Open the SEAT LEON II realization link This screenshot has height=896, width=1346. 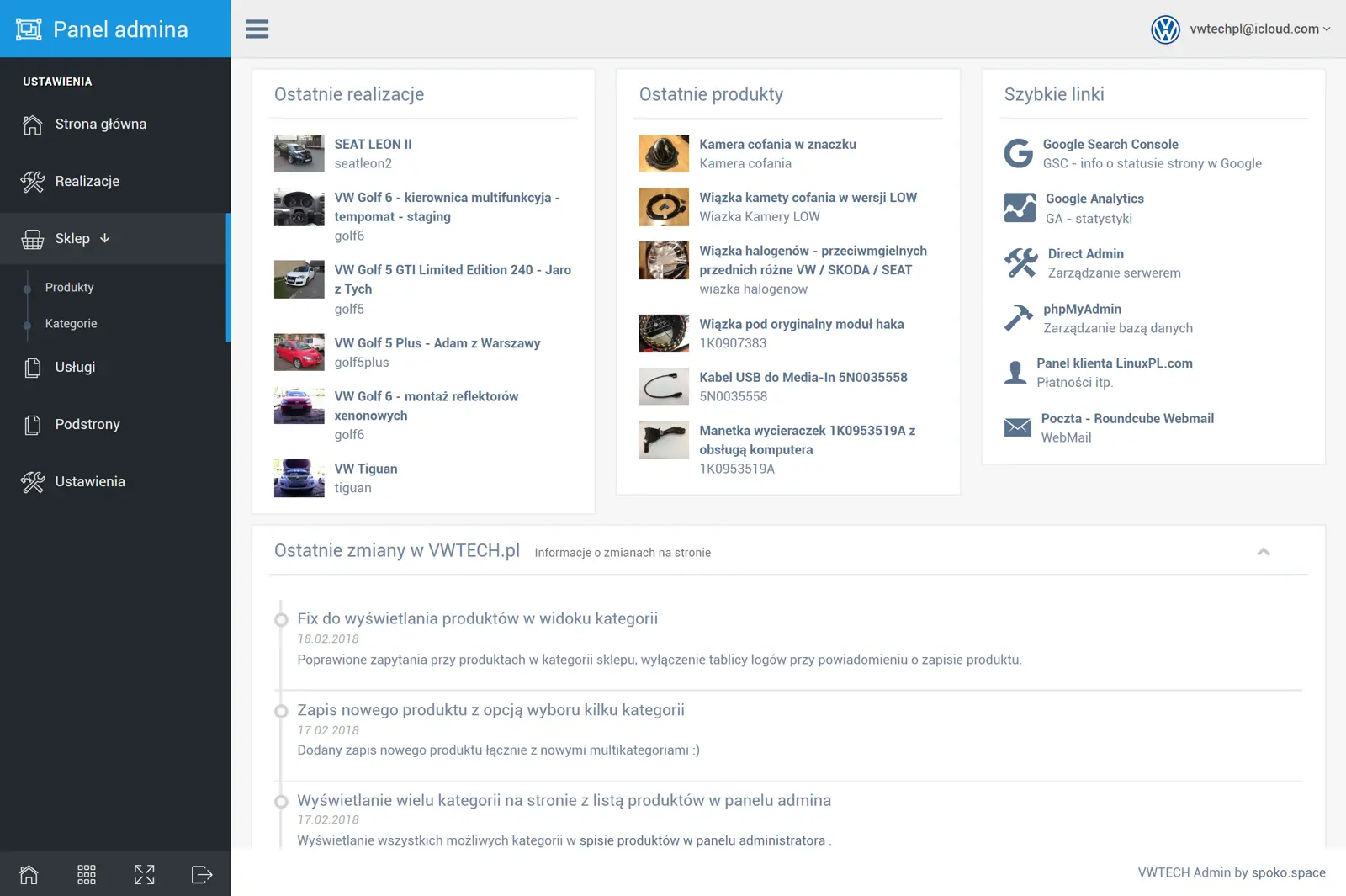pos(373,145)
